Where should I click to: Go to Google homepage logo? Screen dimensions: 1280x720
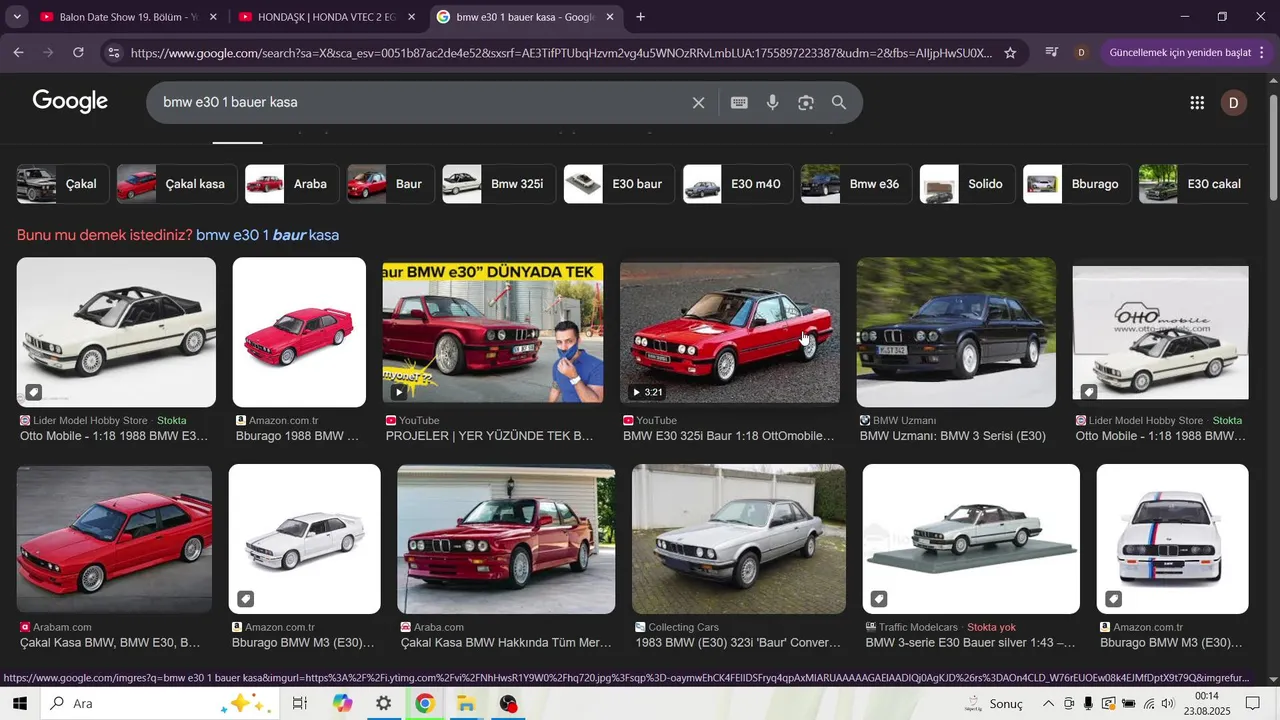[70, 101]
